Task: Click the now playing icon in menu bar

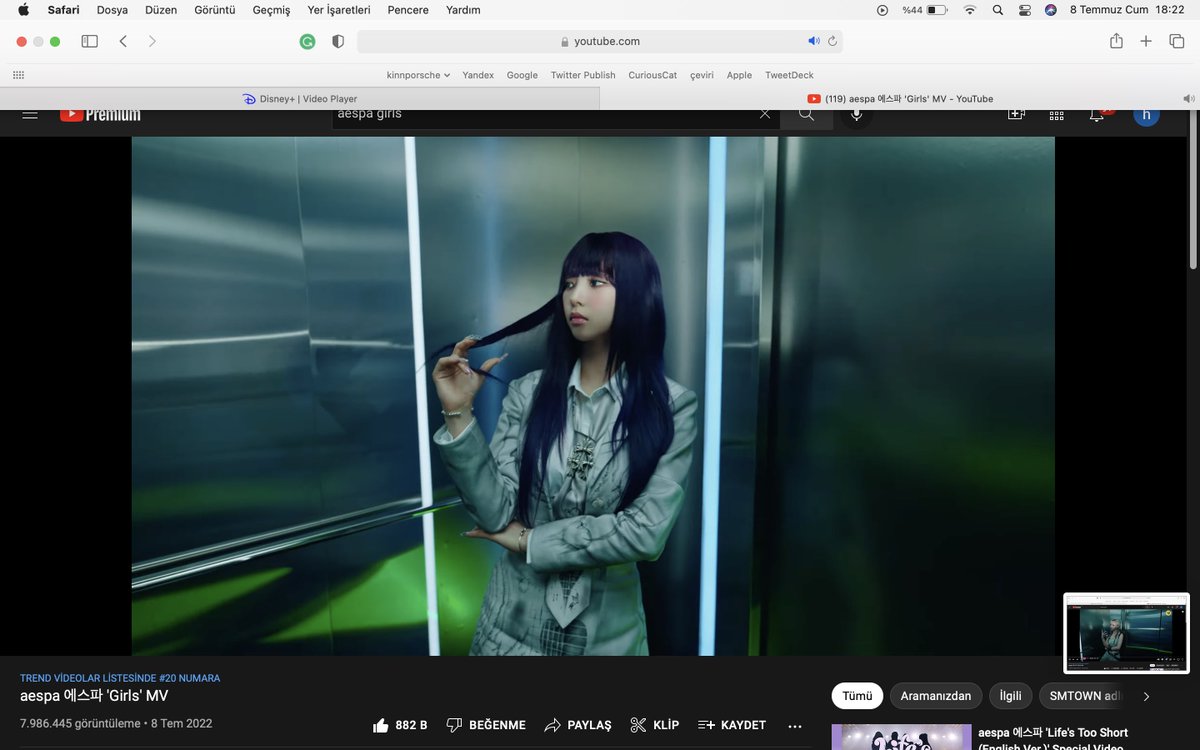Action: (882, 10)
